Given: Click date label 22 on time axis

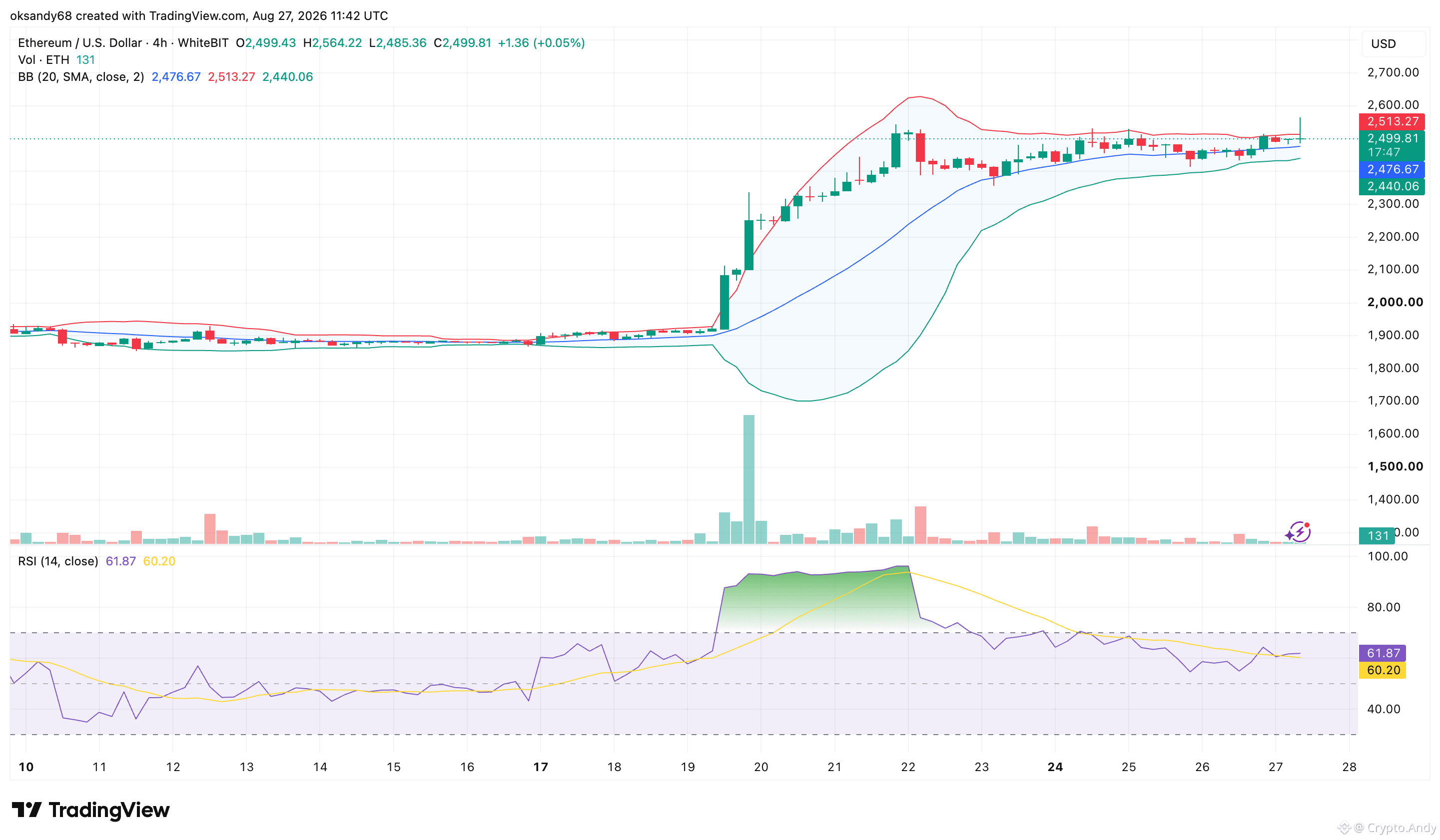Looking at the screenshot, I should [x=908, y=767].
